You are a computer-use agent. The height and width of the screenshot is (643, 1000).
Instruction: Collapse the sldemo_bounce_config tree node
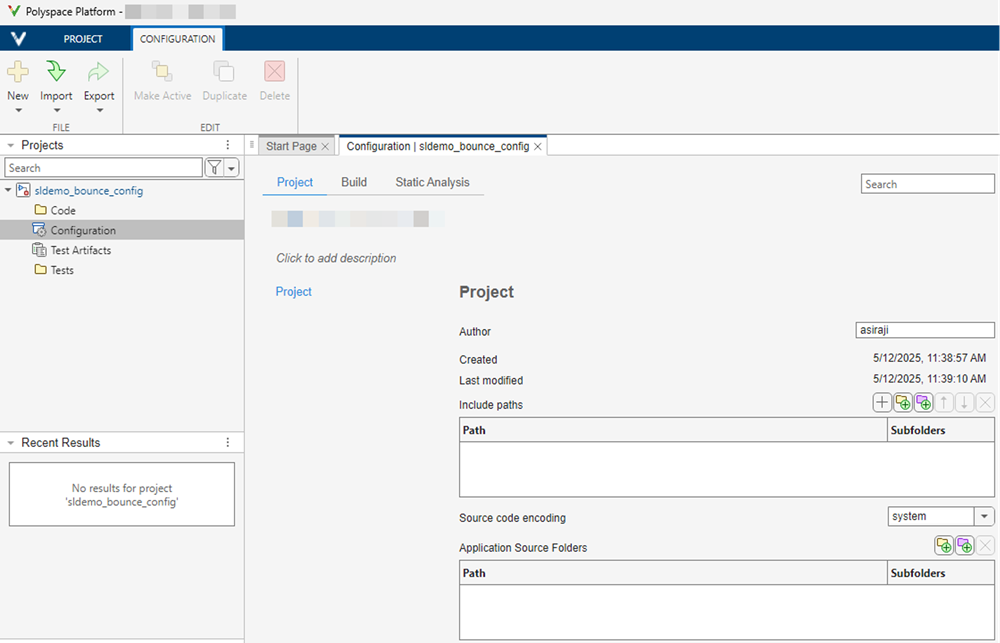8,190
